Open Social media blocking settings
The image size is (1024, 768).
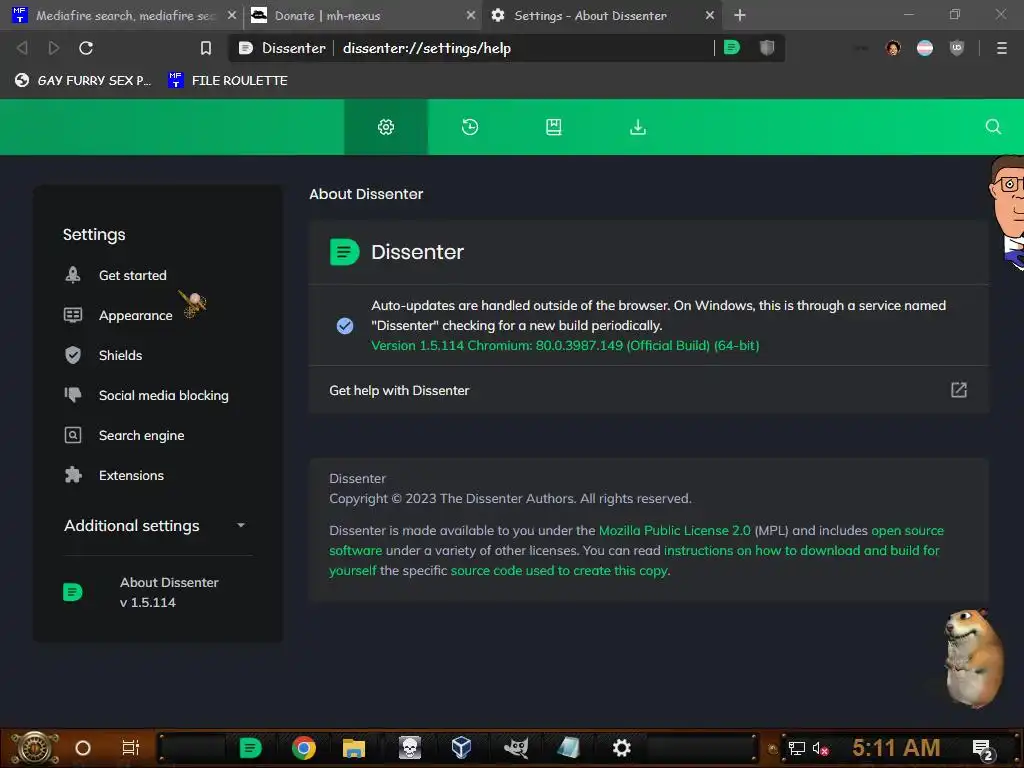(x=163, y=395)
